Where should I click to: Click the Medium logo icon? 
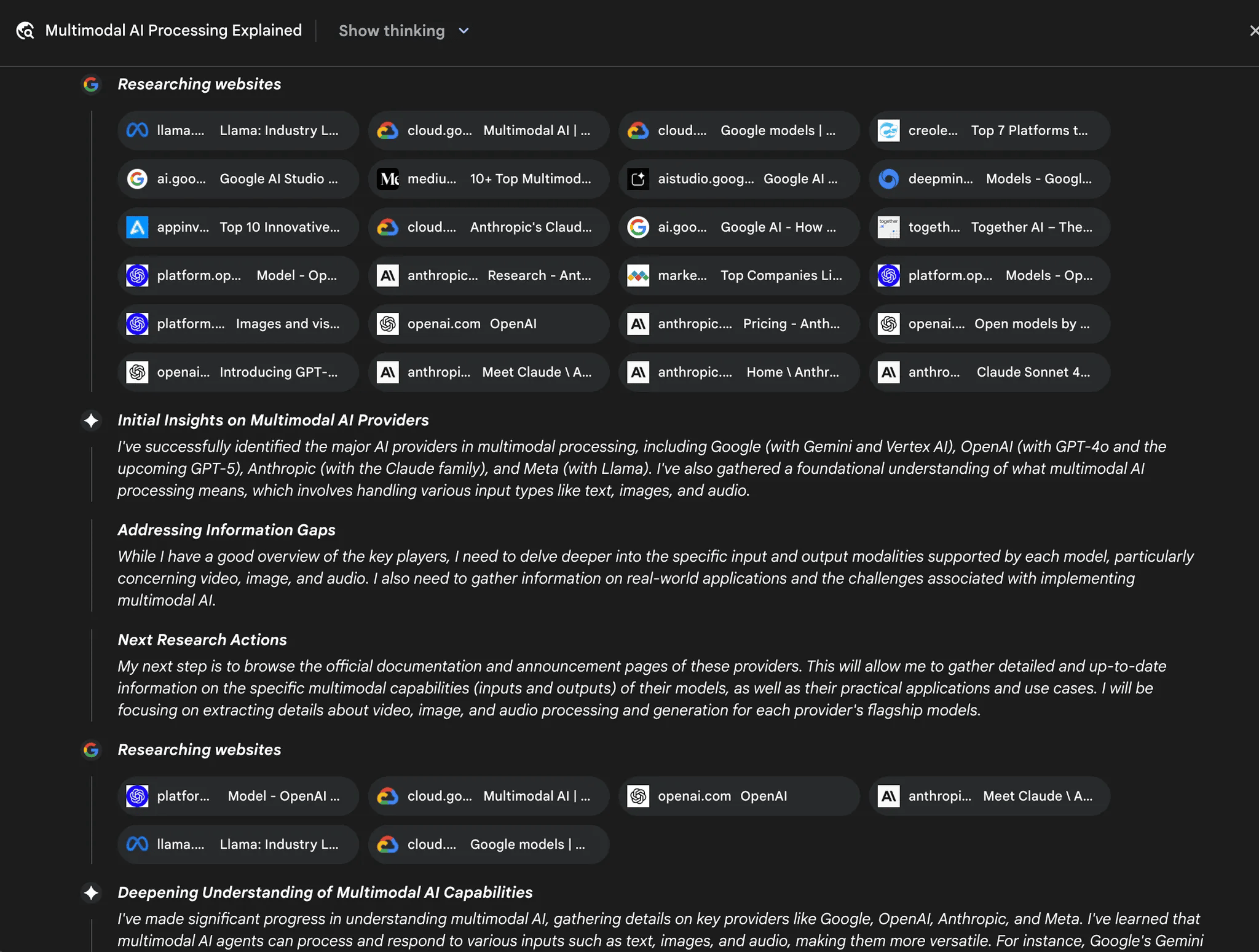(x=388, y=179)
